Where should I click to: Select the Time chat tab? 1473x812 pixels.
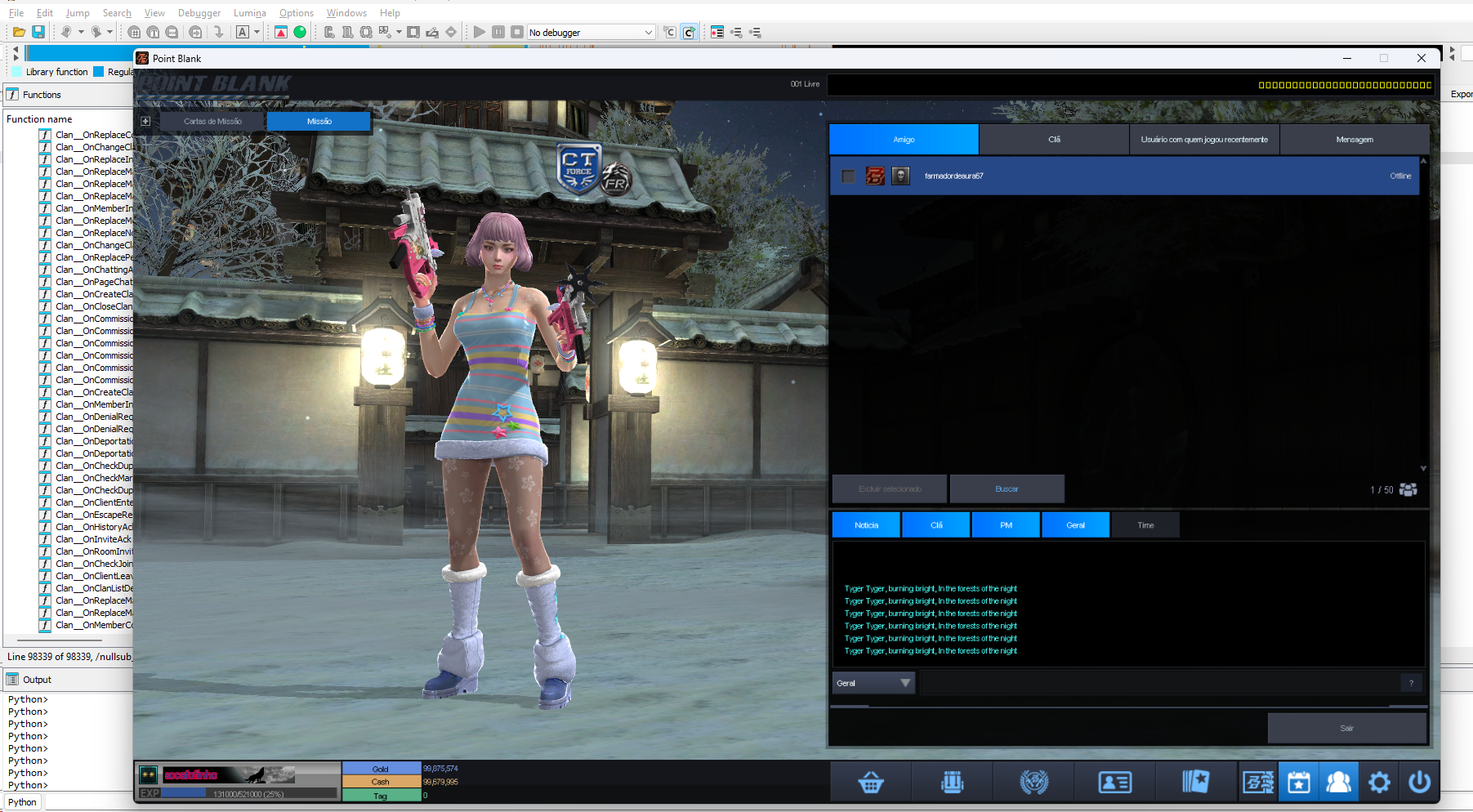tap(1145, 525)
